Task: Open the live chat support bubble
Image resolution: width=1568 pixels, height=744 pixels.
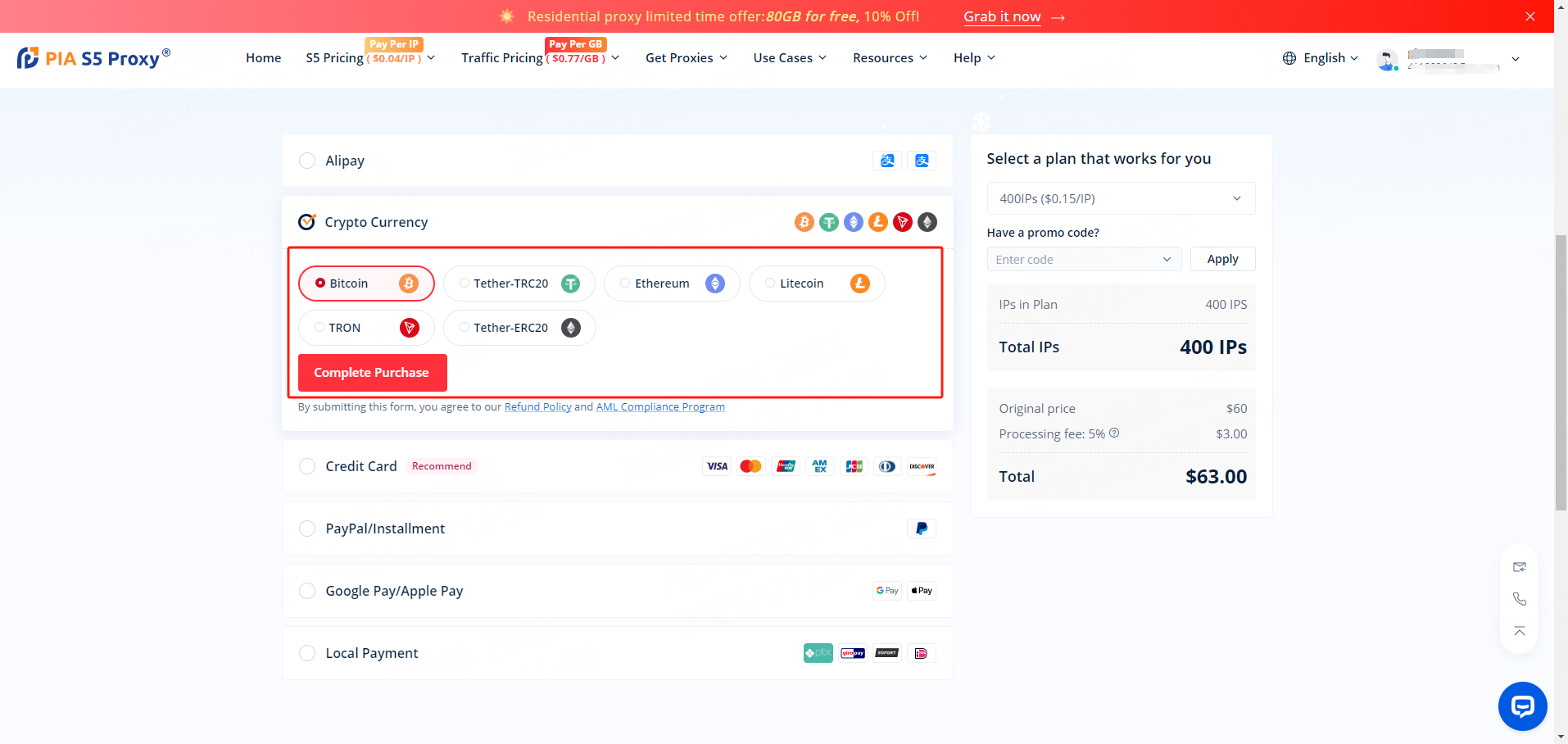Action: click(1522, 705)
